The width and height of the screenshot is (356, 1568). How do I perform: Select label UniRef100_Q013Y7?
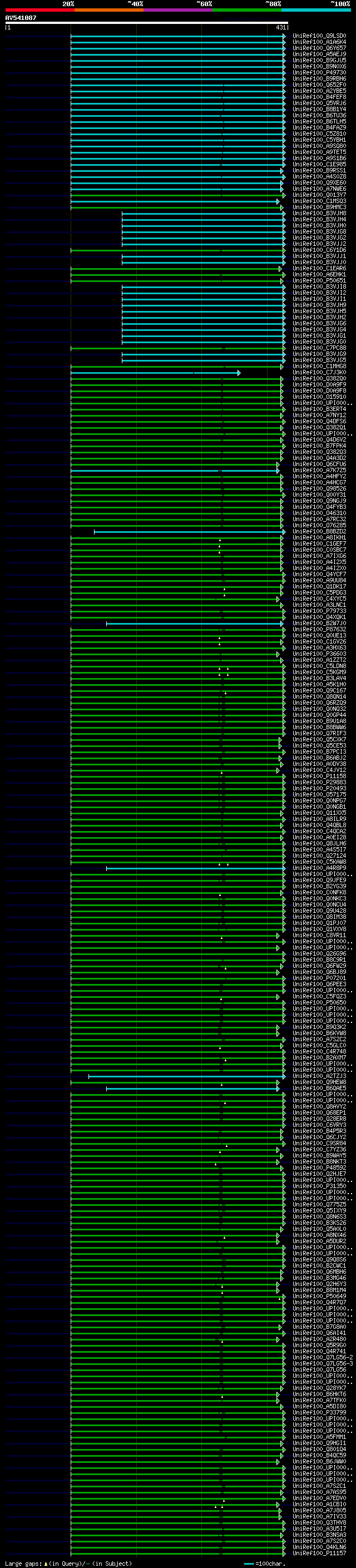[319, 195]
